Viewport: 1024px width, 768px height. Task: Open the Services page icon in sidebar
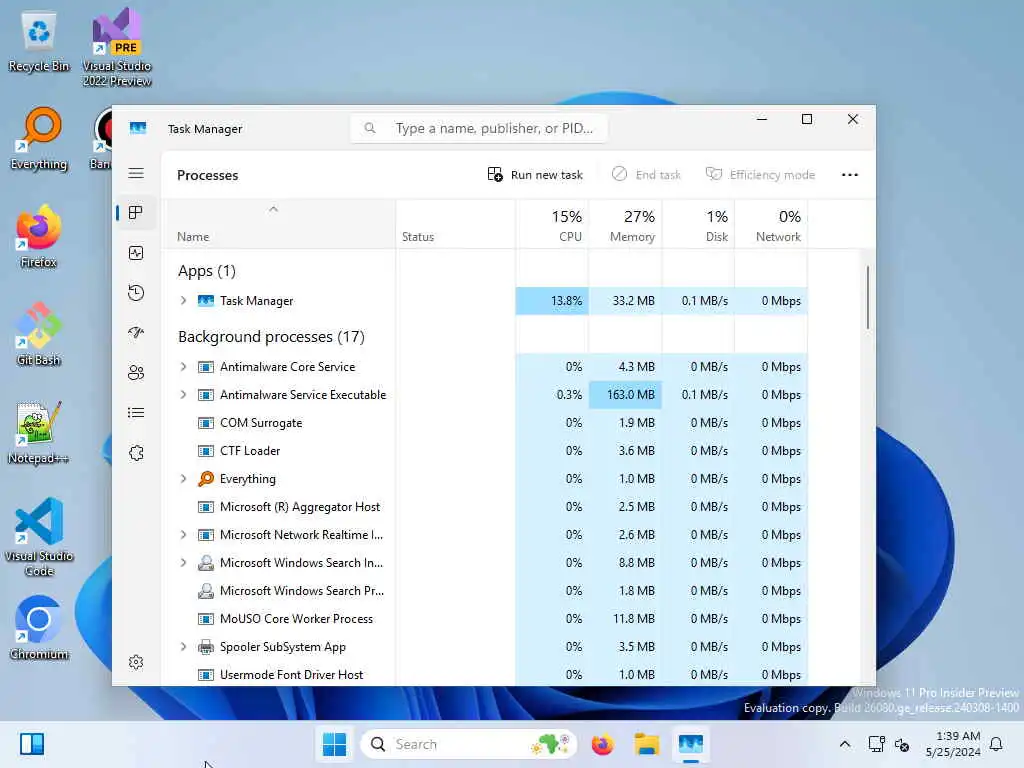click(x=136, y=453)
